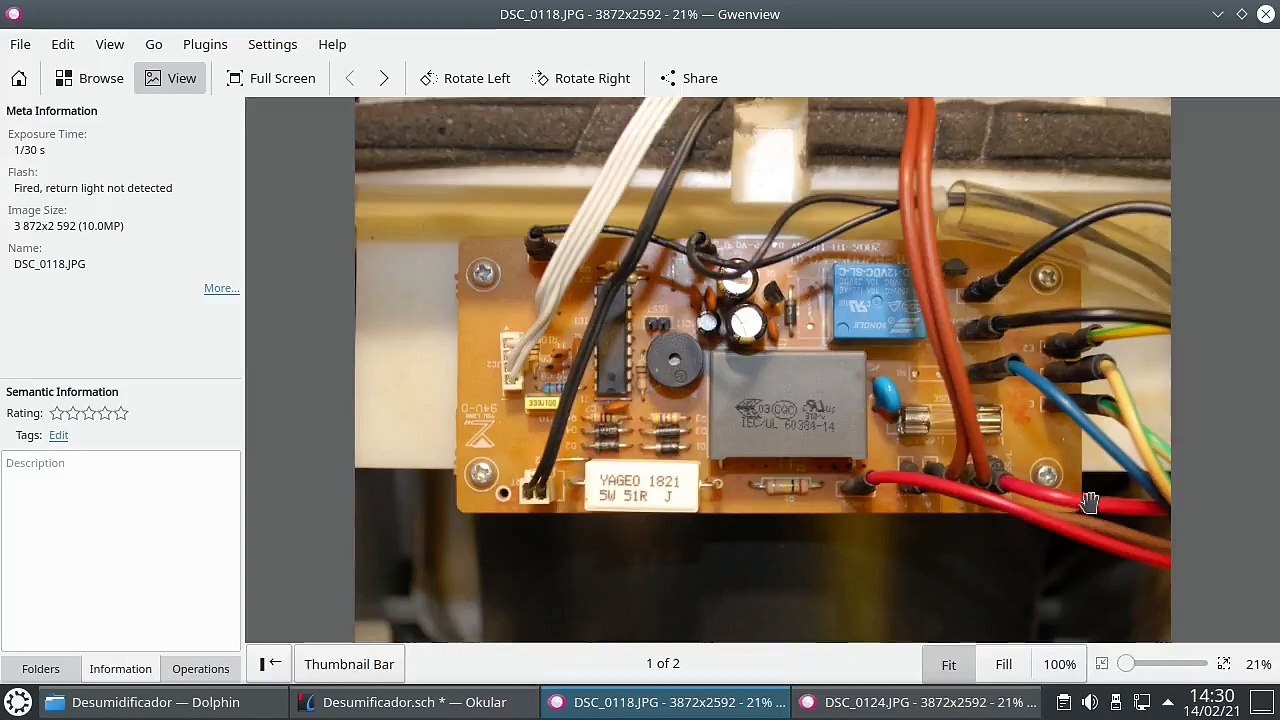Switch to Browse mode

point(90,78)
